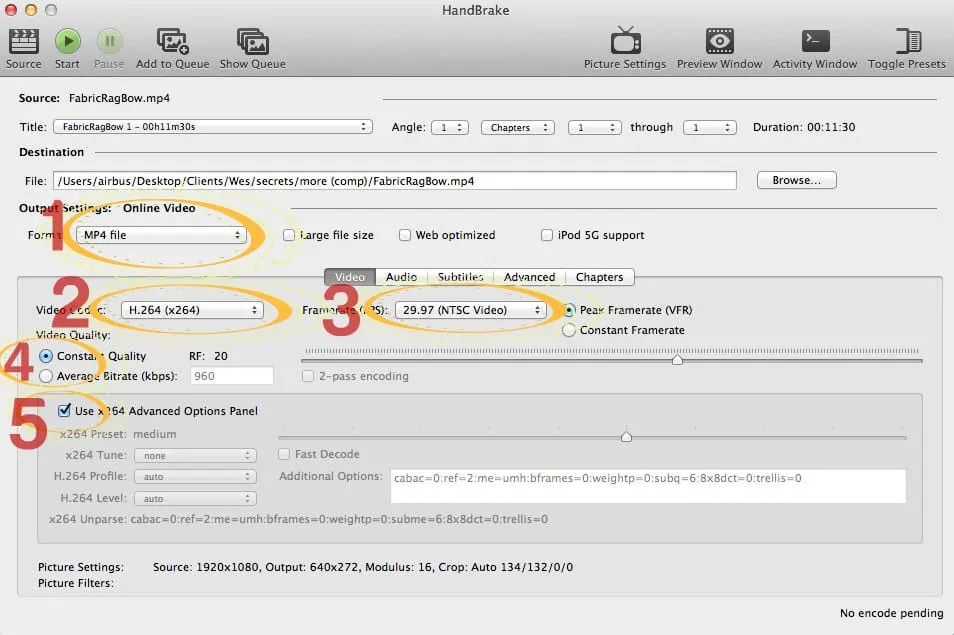Open the Chapters range-type dropdown
This screenshot has width=954, height=635.
pos(518,127)
